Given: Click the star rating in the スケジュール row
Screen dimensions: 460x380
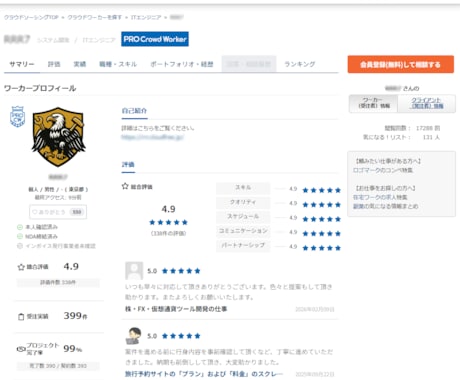Looking at the screenshot, I should tap(321, 219).
